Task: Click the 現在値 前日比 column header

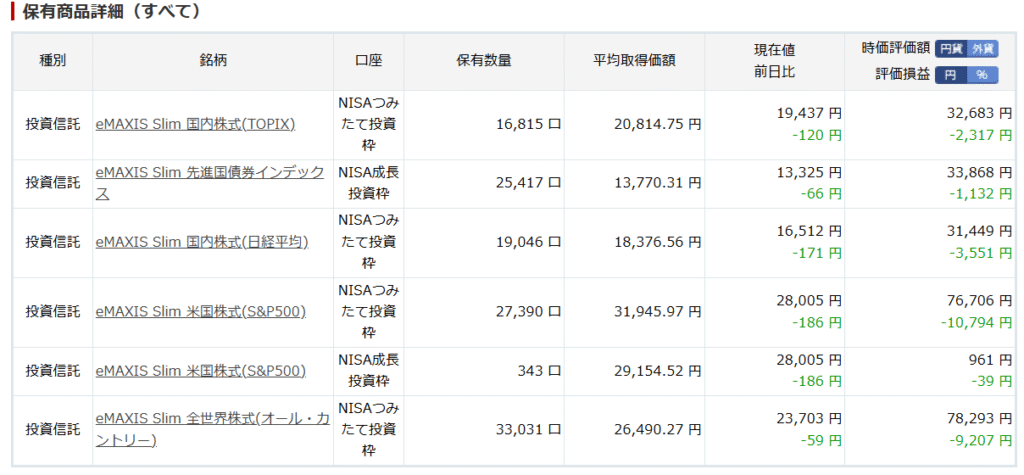Action: (774, 61)
